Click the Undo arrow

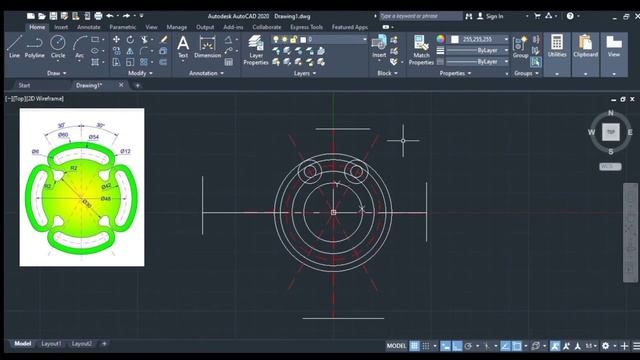[x=110, y=16]
